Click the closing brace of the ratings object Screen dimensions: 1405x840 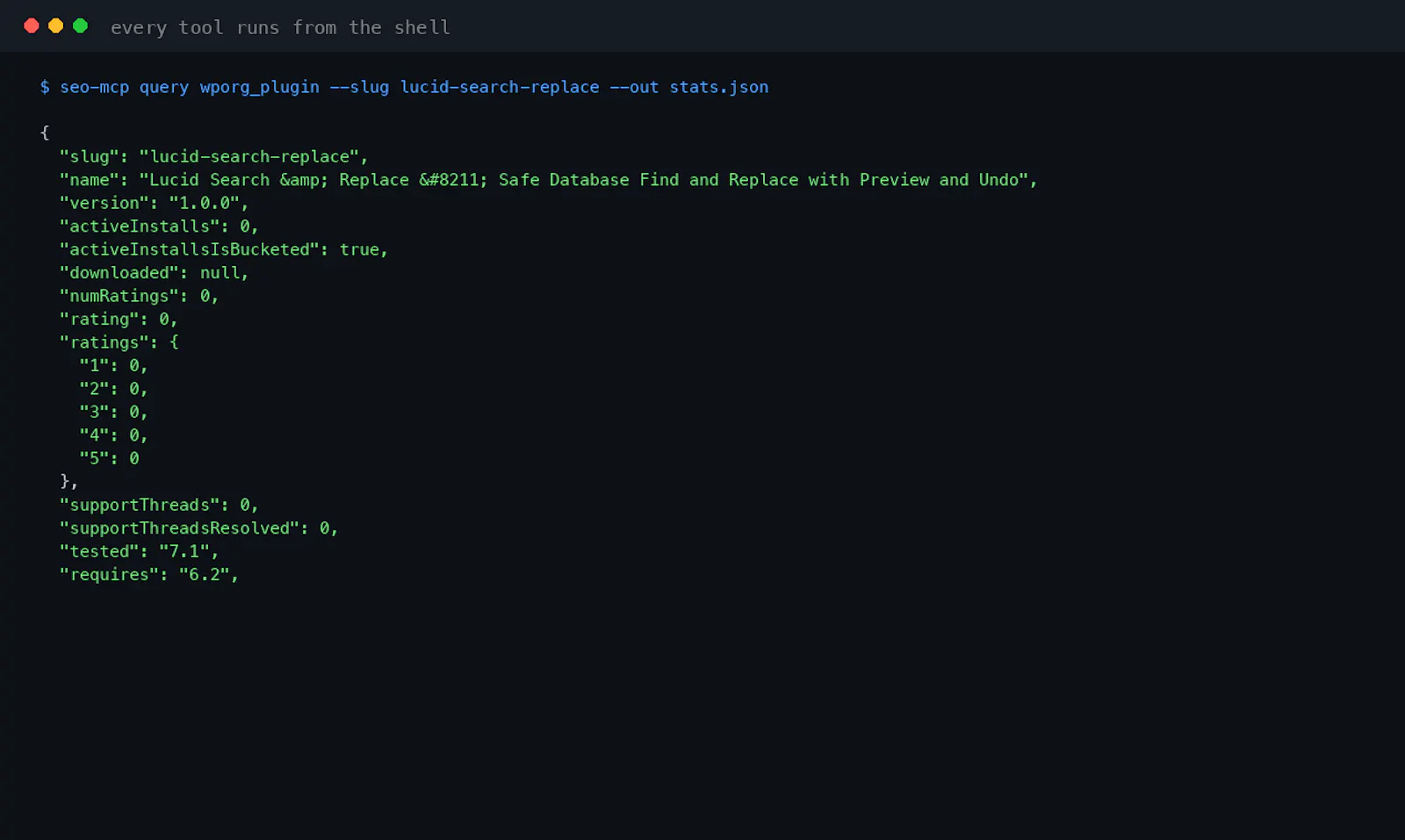tap(68, 481)
